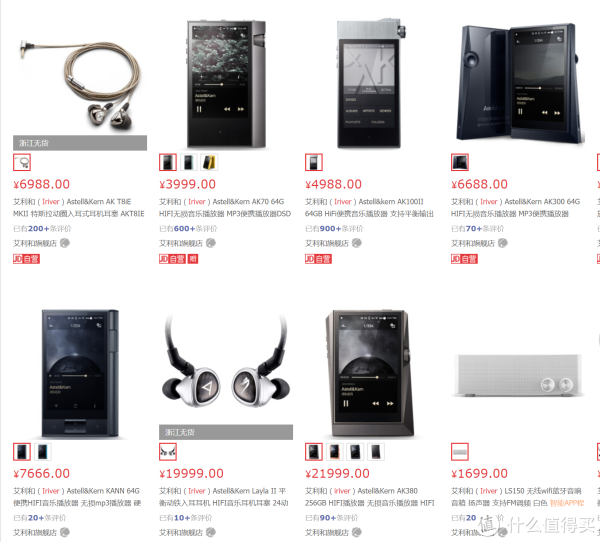The image size is (600, 542).
Task: Click store chat icon beside AK70 seller
Action: tap(211, 243)
